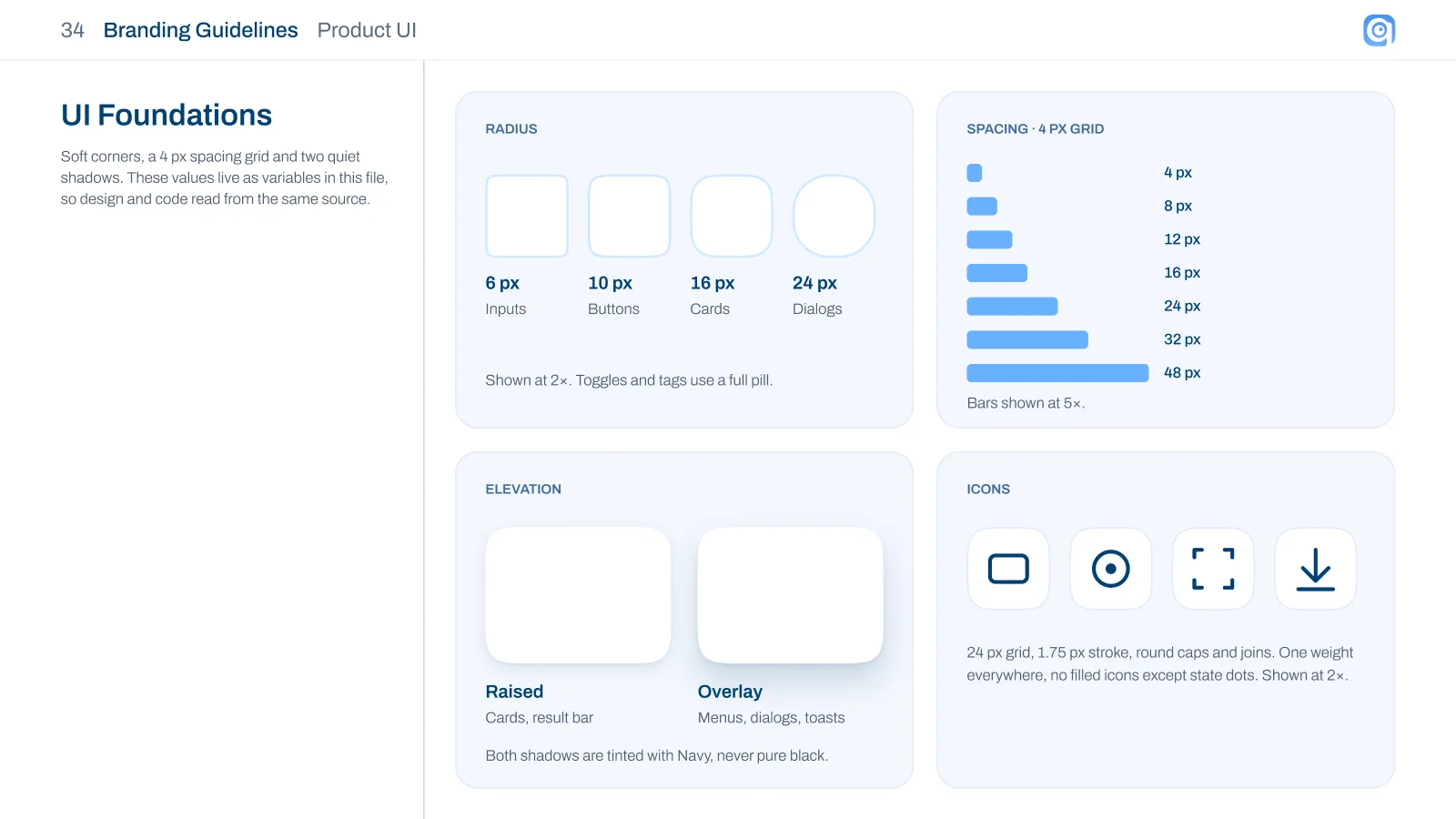Click the ICONS card label
The width and height of the screenshot is (1456, 819).
pyautogui.click(x=988, y=490)
